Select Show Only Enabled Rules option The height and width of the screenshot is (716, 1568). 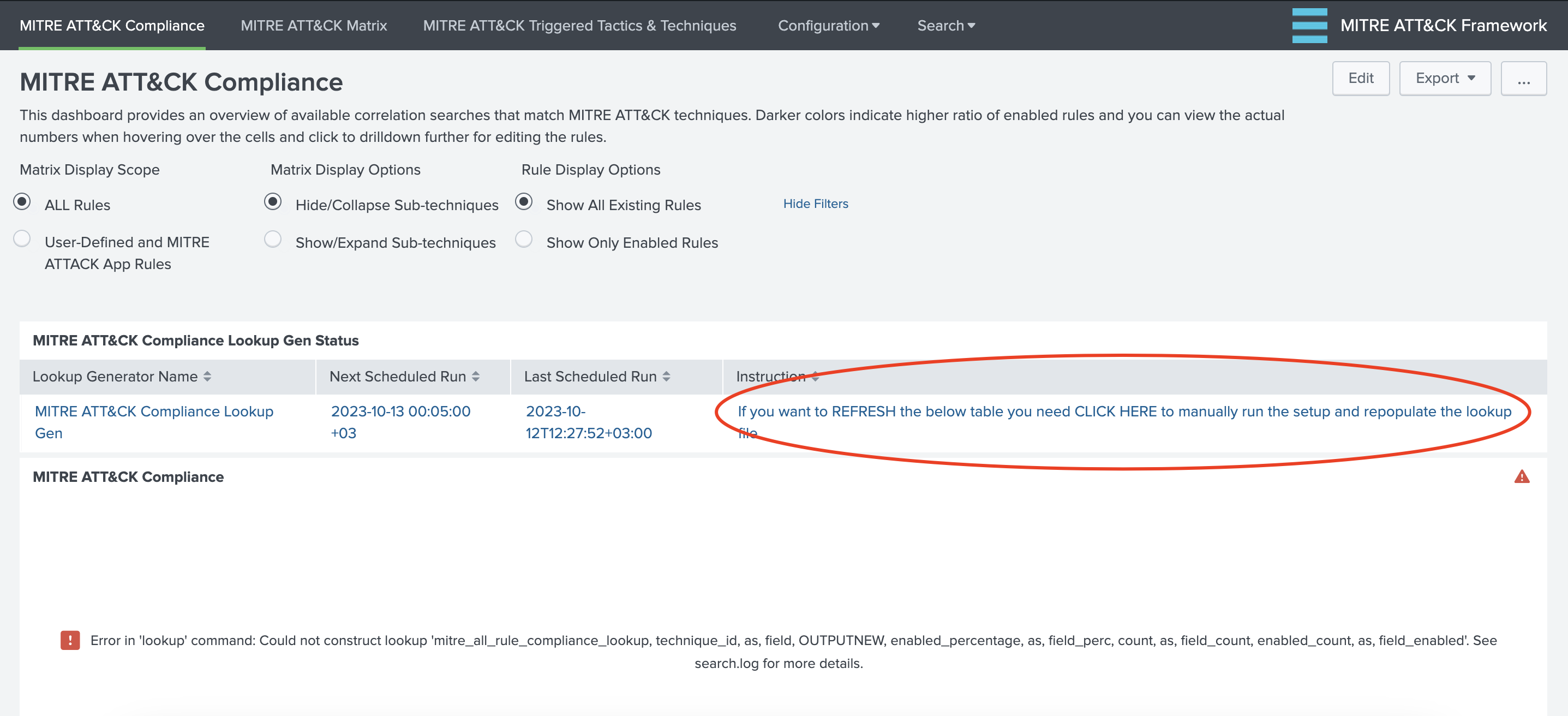point(523,239)
